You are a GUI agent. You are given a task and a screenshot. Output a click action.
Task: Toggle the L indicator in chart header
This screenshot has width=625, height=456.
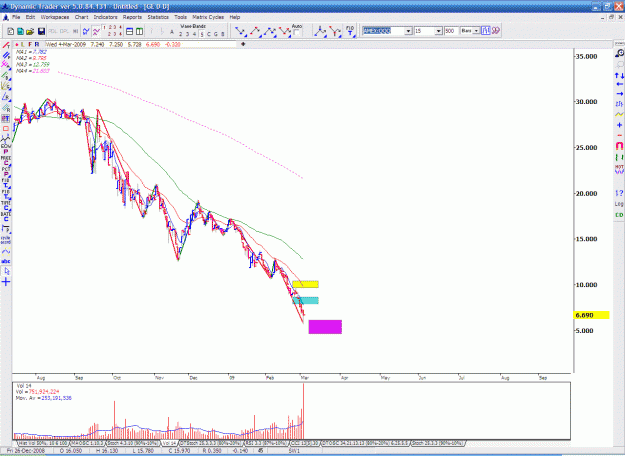click(23, 44)
